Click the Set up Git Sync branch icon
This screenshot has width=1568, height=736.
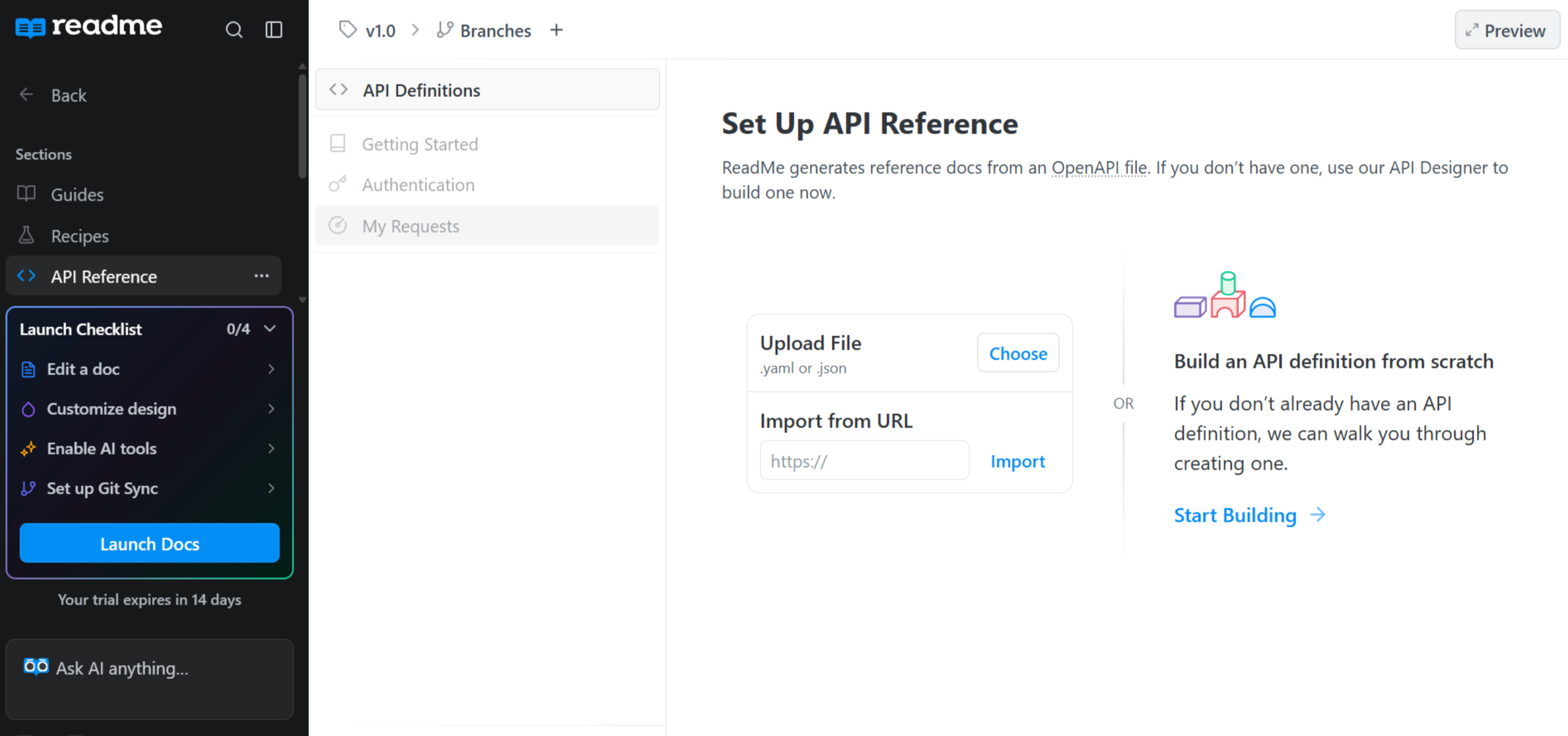[x=28, y=488]
